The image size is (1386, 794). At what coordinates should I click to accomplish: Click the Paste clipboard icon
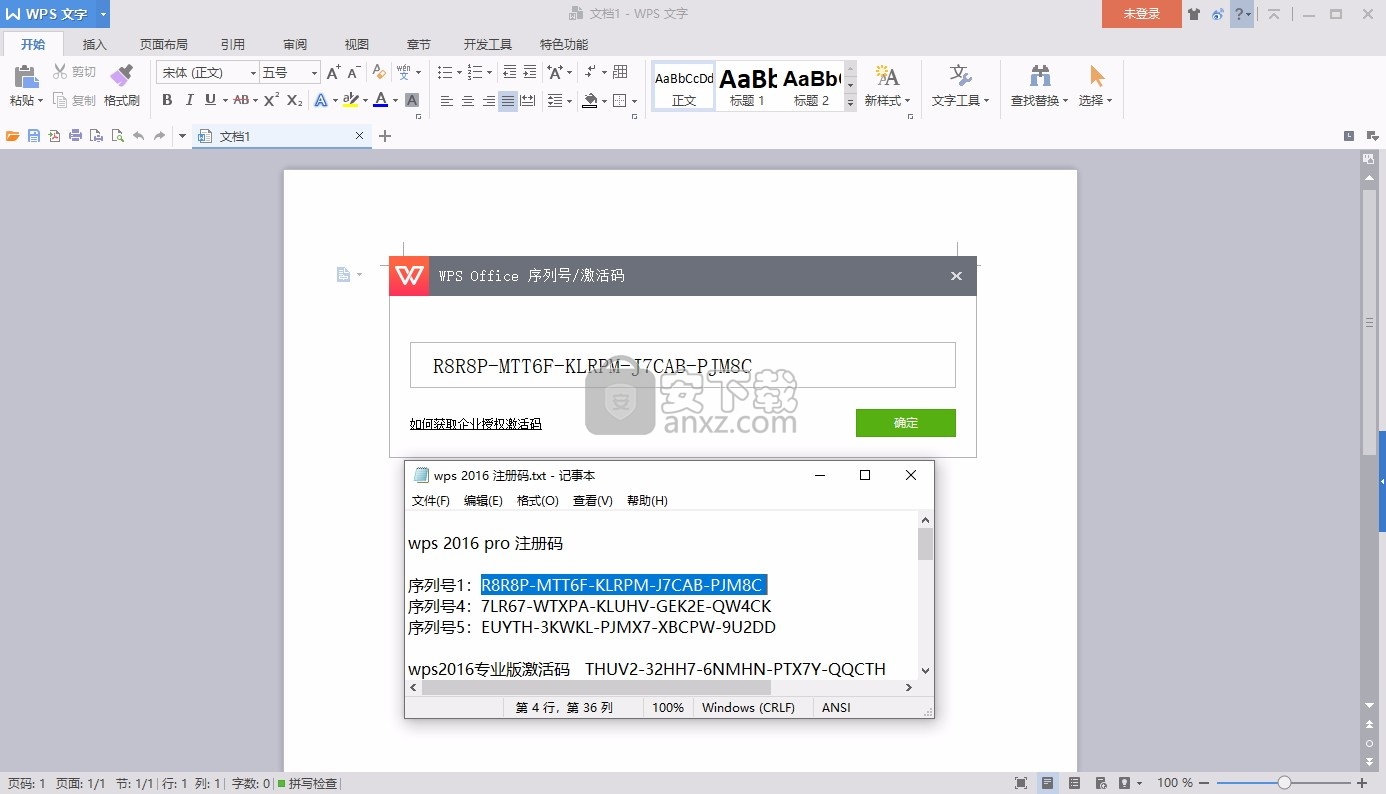click(x=25, y=77)
